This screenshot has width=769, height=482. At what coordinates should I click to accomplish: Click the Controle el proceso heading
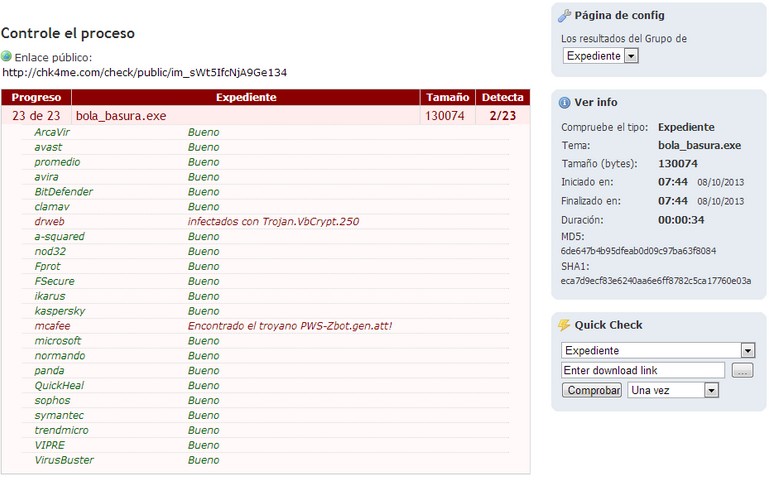68,33
